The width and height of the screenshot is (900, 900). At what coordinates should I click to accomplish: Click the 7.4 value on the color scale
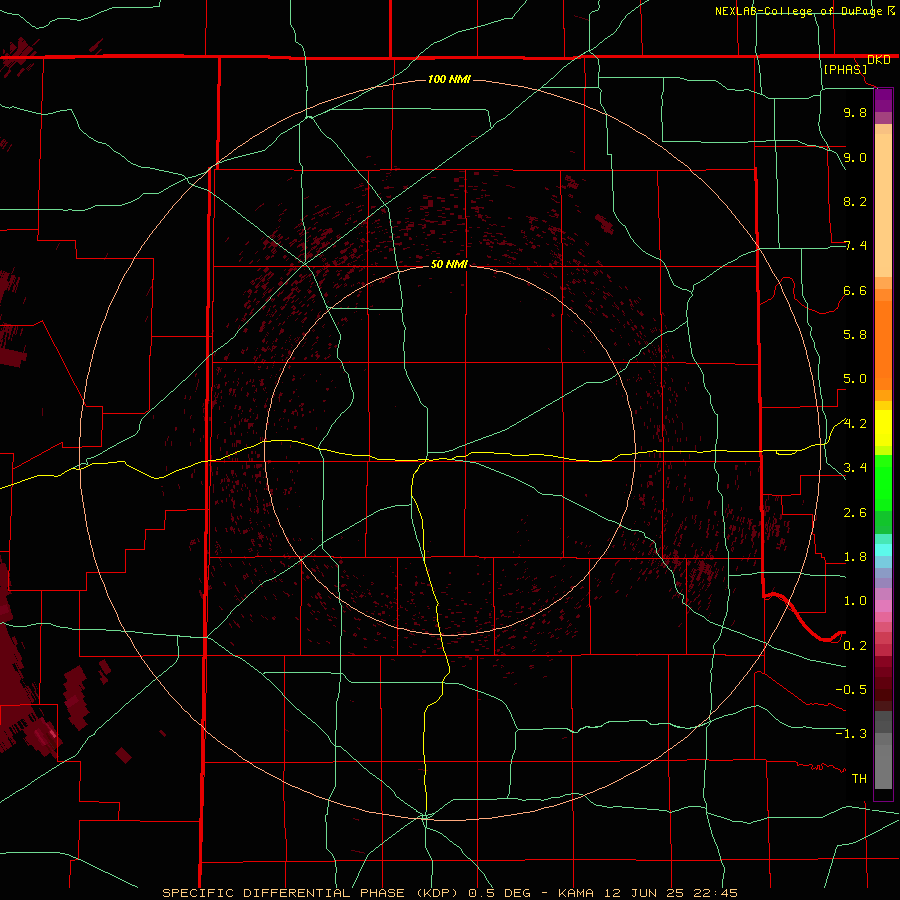tap(855, 246)
